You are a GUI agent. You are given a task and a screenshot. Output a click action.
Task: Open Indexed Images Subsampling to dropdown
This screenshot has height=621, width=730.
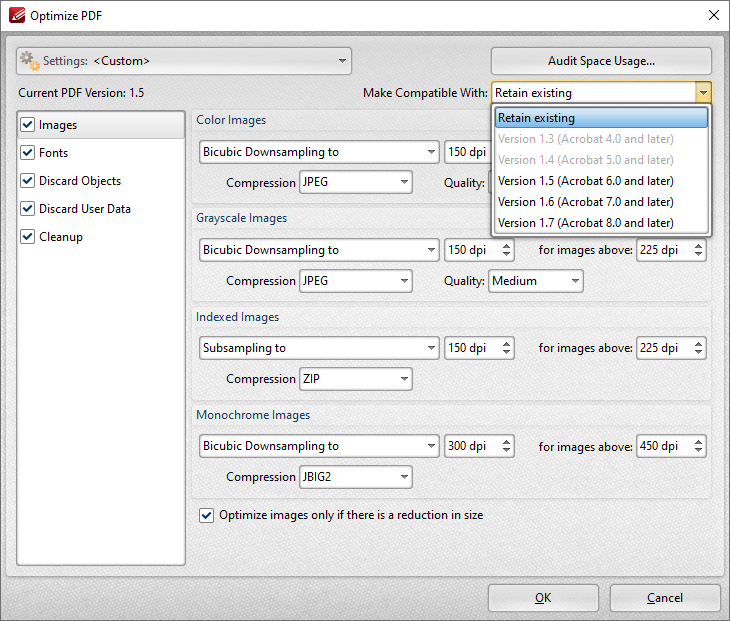click(x=319, y=348)
